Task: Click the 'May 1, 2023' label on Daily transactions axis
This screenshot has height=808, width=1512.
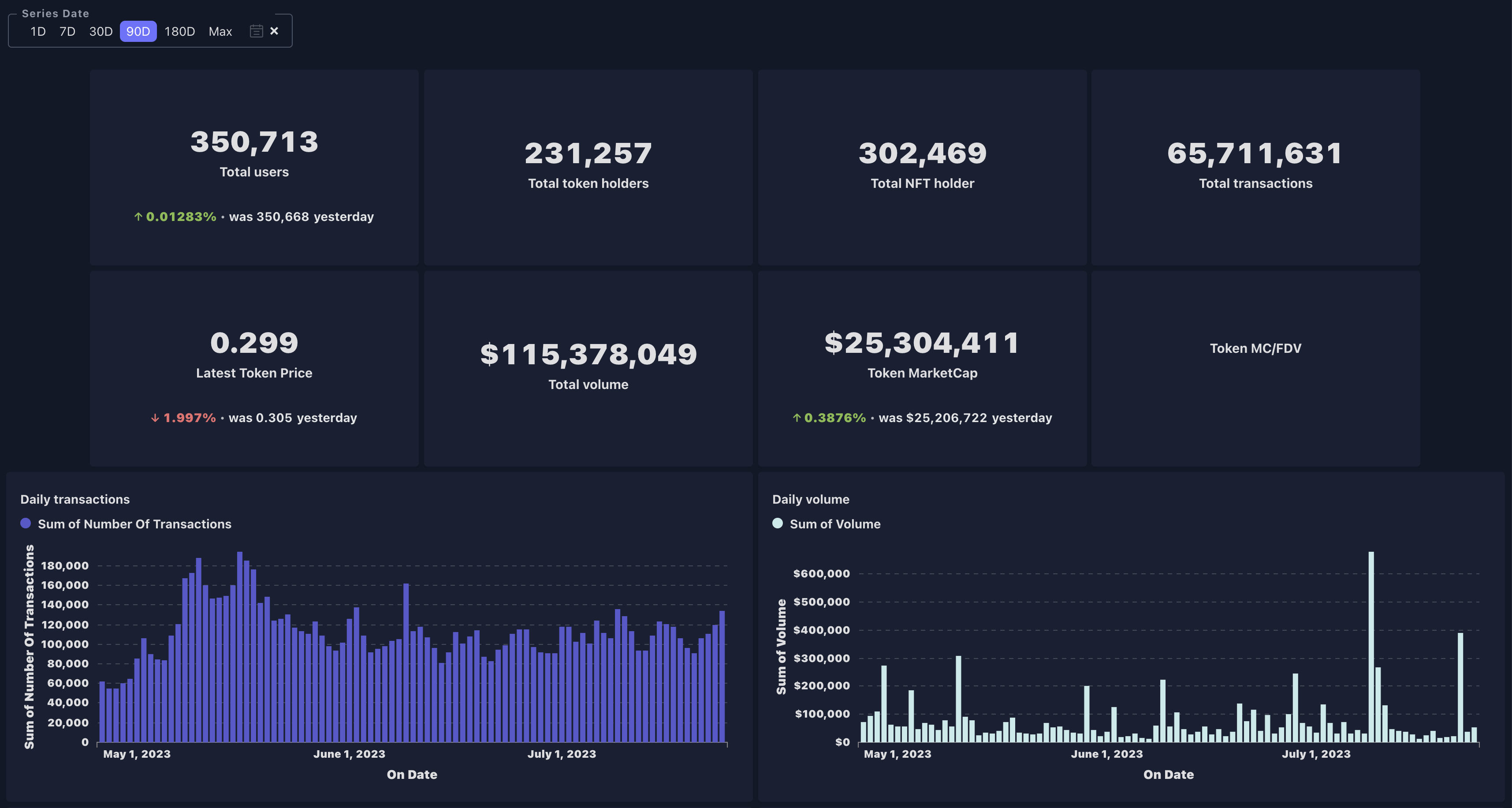Action: click(x=137, y=754)
